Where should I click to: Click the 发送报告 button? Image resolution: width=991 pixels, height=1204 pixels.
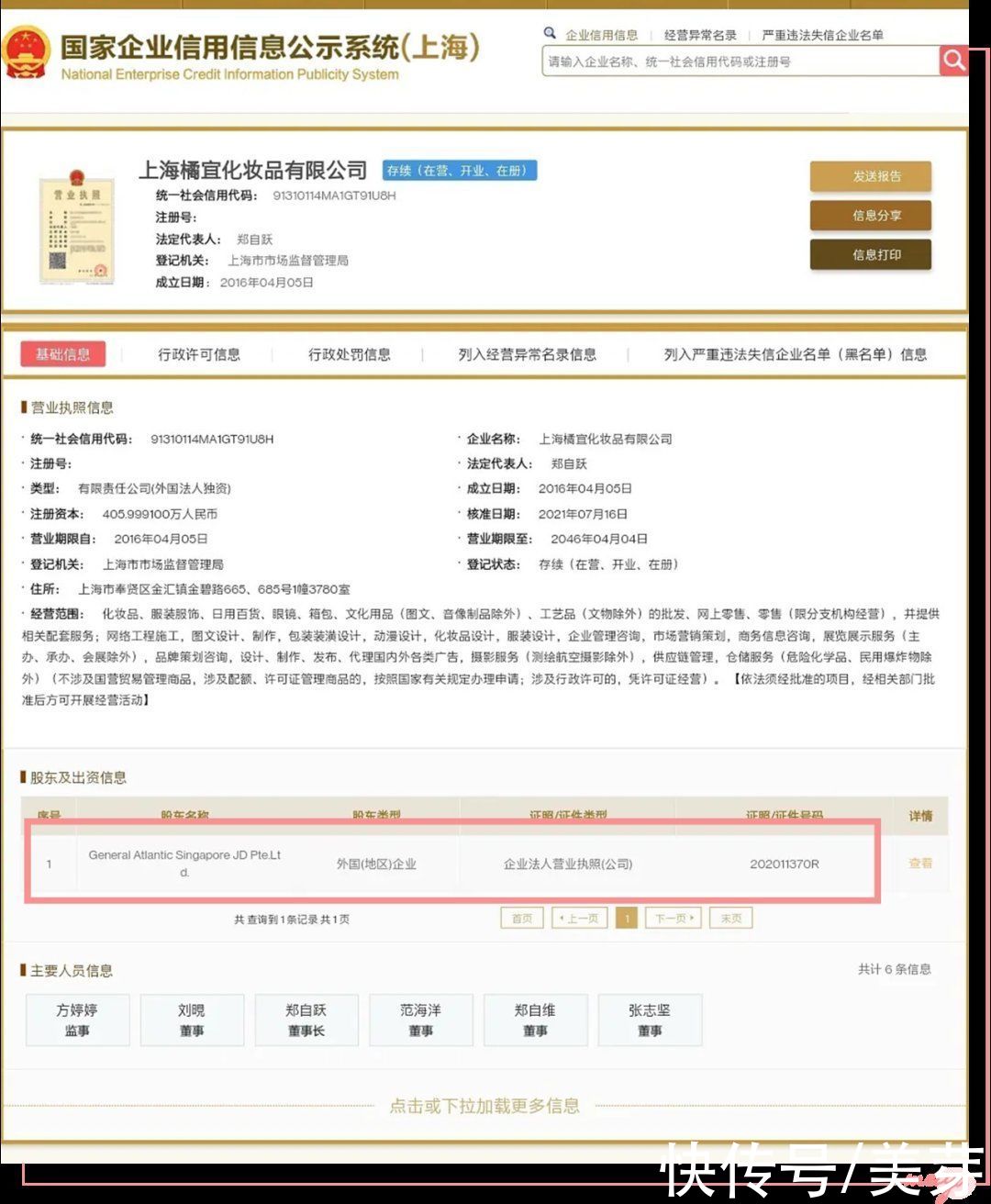pos(871,176)
